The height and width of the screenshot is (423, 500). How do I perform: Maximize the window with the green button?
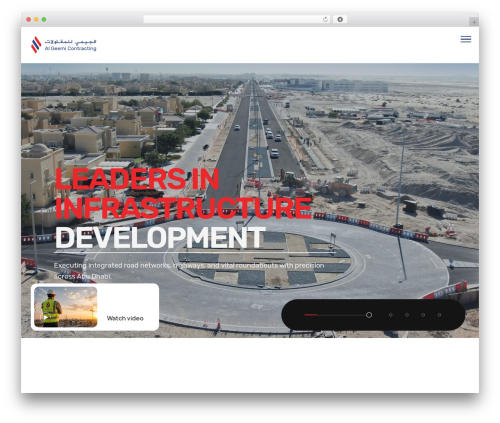point(44,20)
